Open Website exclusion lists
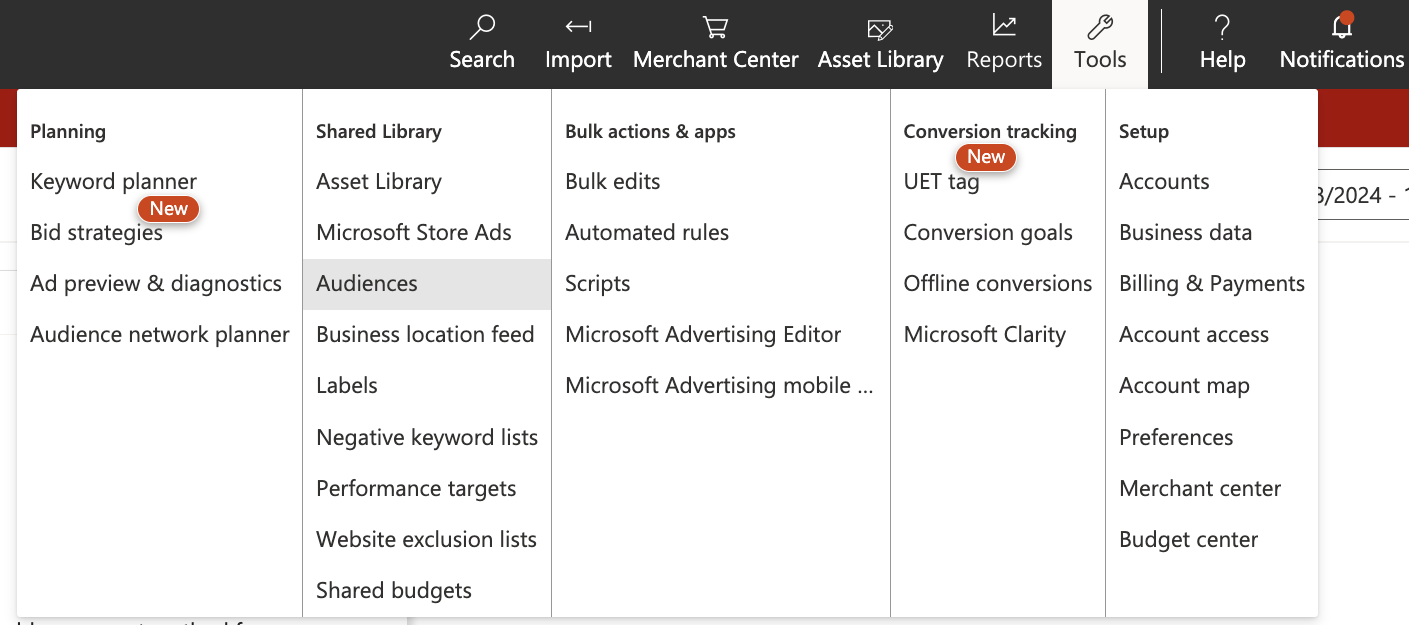Viewport: 1409px width, 625px height. point(426,539)
